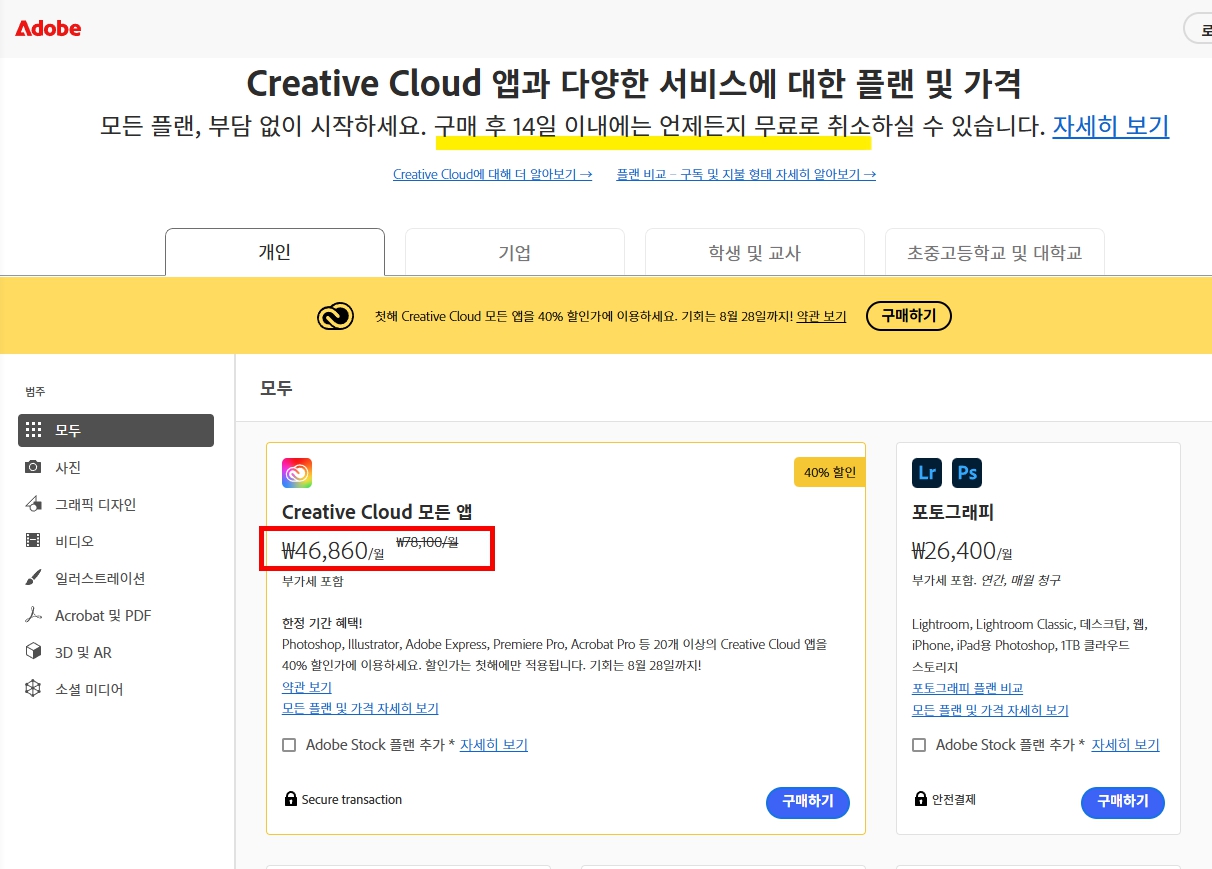The width and height of the screenshot is (1212, 869).
Task: Open 약관 보기 link in Creative Cloud card
Action: (307, 687)
